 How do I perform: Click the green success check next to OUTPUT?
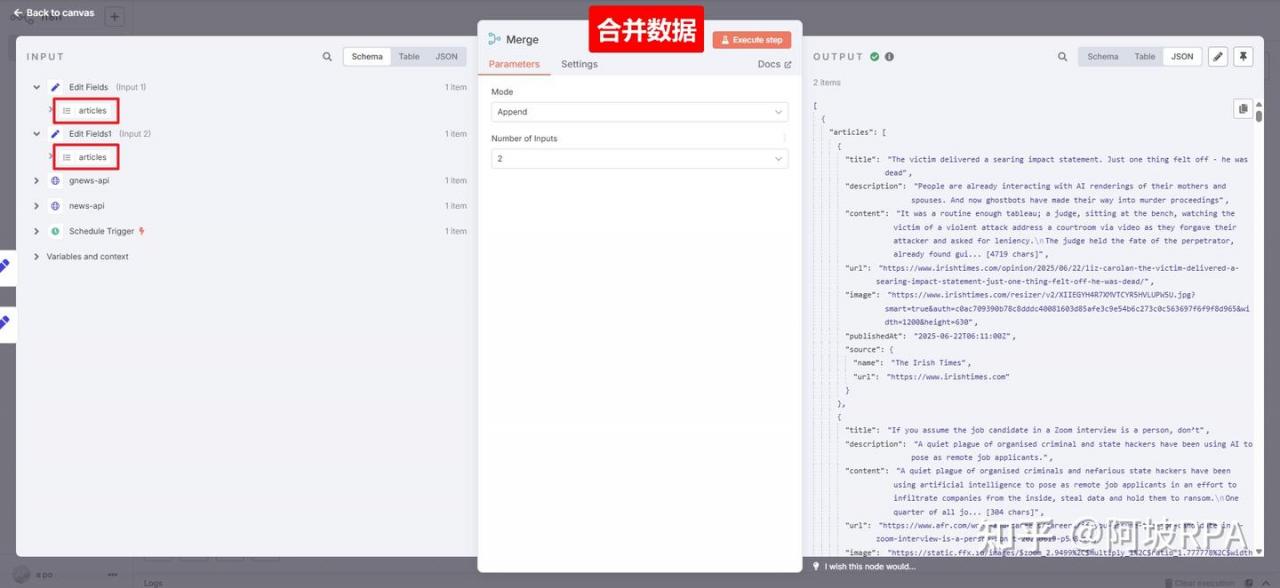point(875,57)
